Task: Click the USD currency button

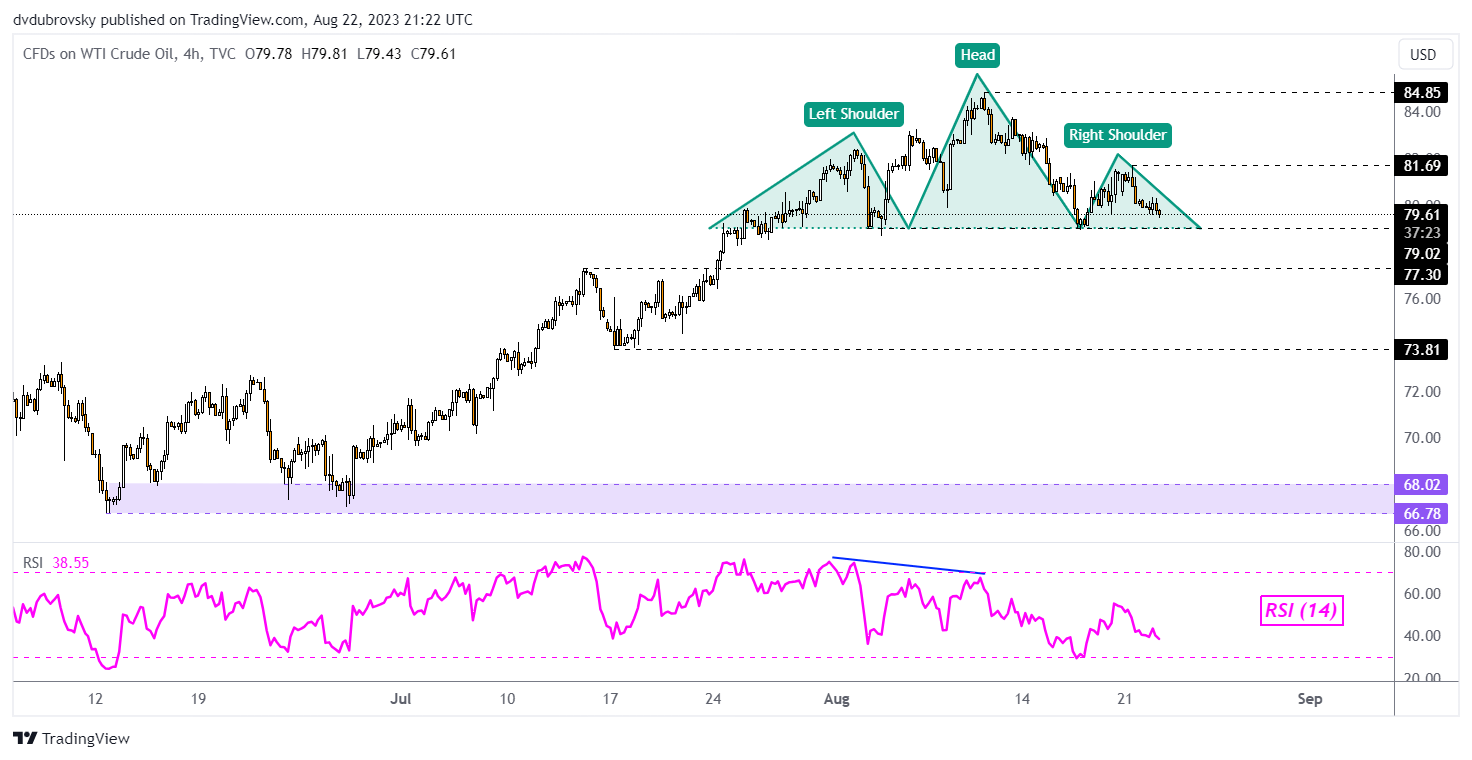Action: click(x=1426, y=54)
